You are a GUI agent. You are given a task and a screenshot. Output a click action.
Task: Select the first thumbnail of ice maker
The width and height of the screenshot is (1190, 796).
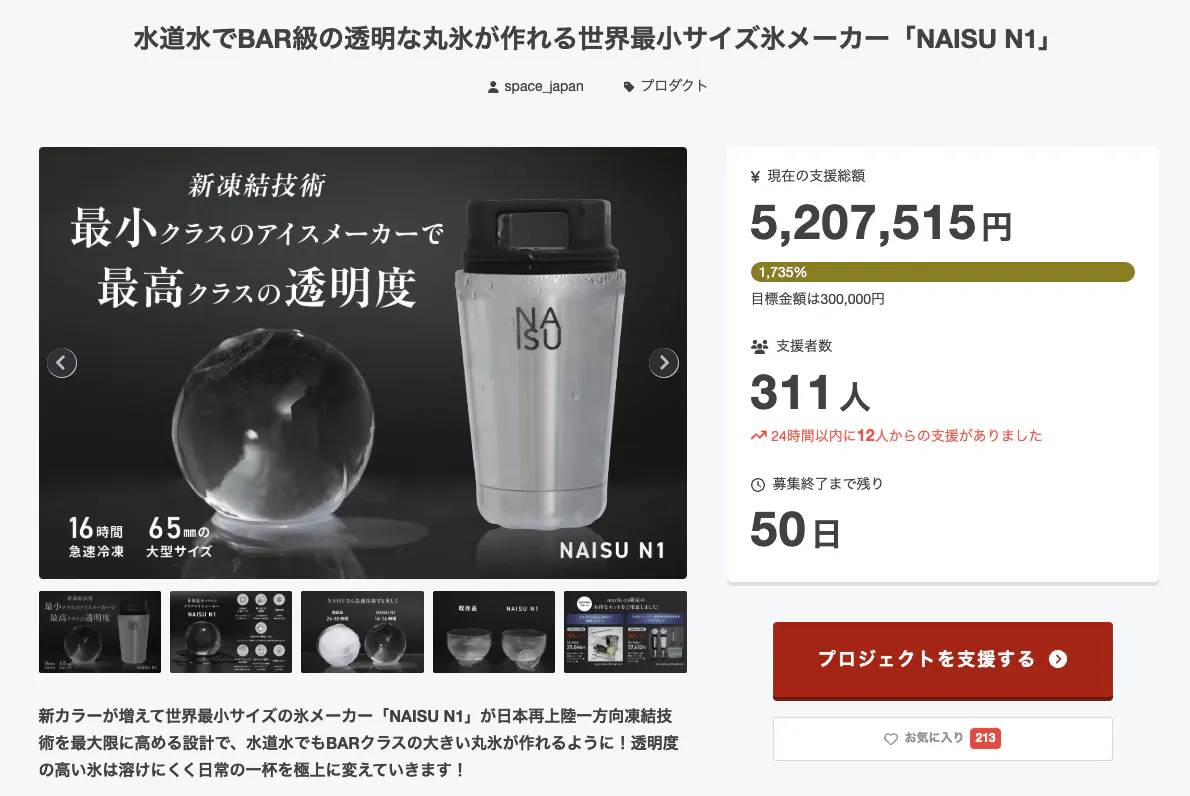point(100,631)
